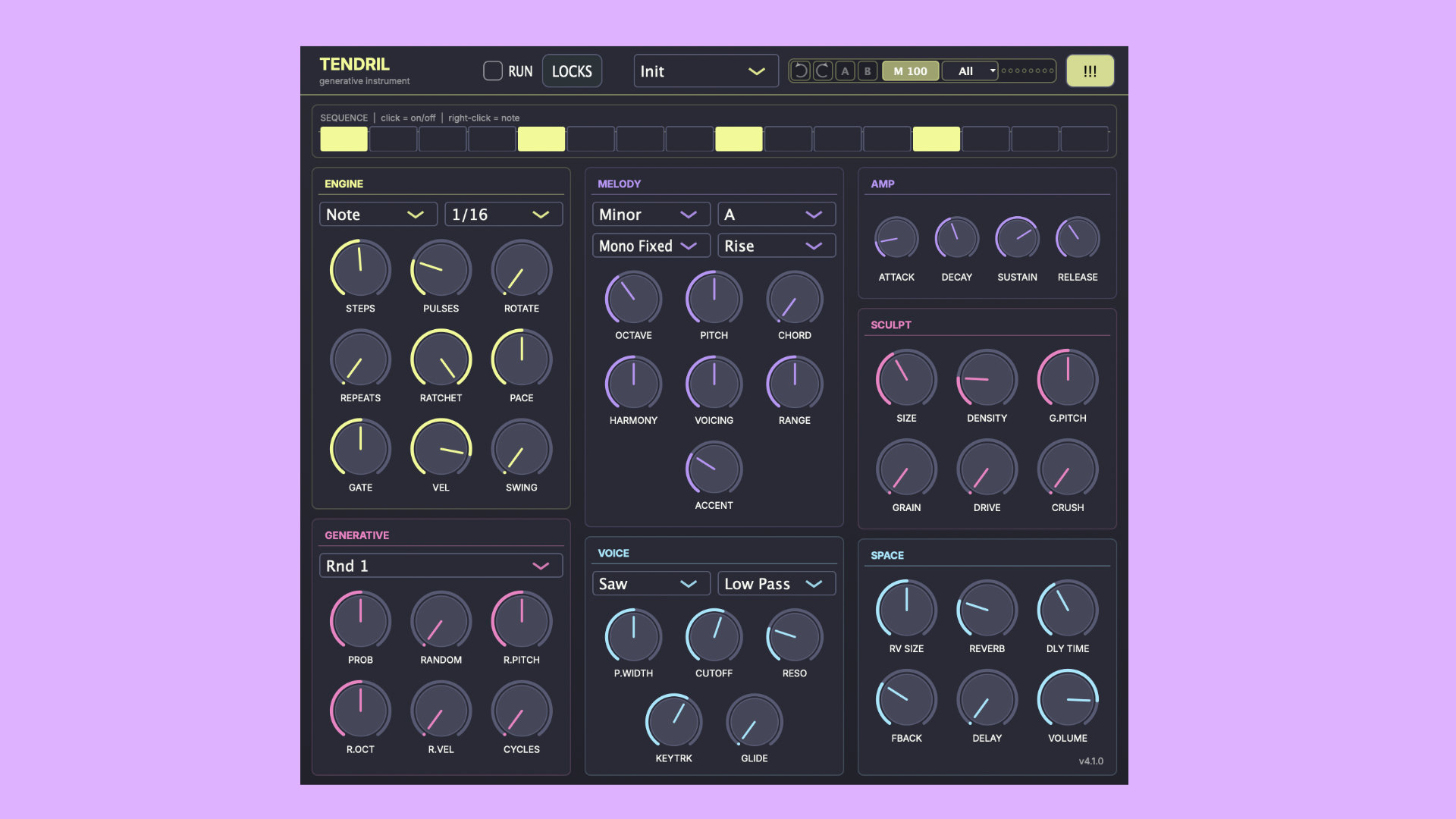This screenshot has height=819, width=1456.
Task: Open the Low Pass filter dropdown
Action: coord(777,584)
